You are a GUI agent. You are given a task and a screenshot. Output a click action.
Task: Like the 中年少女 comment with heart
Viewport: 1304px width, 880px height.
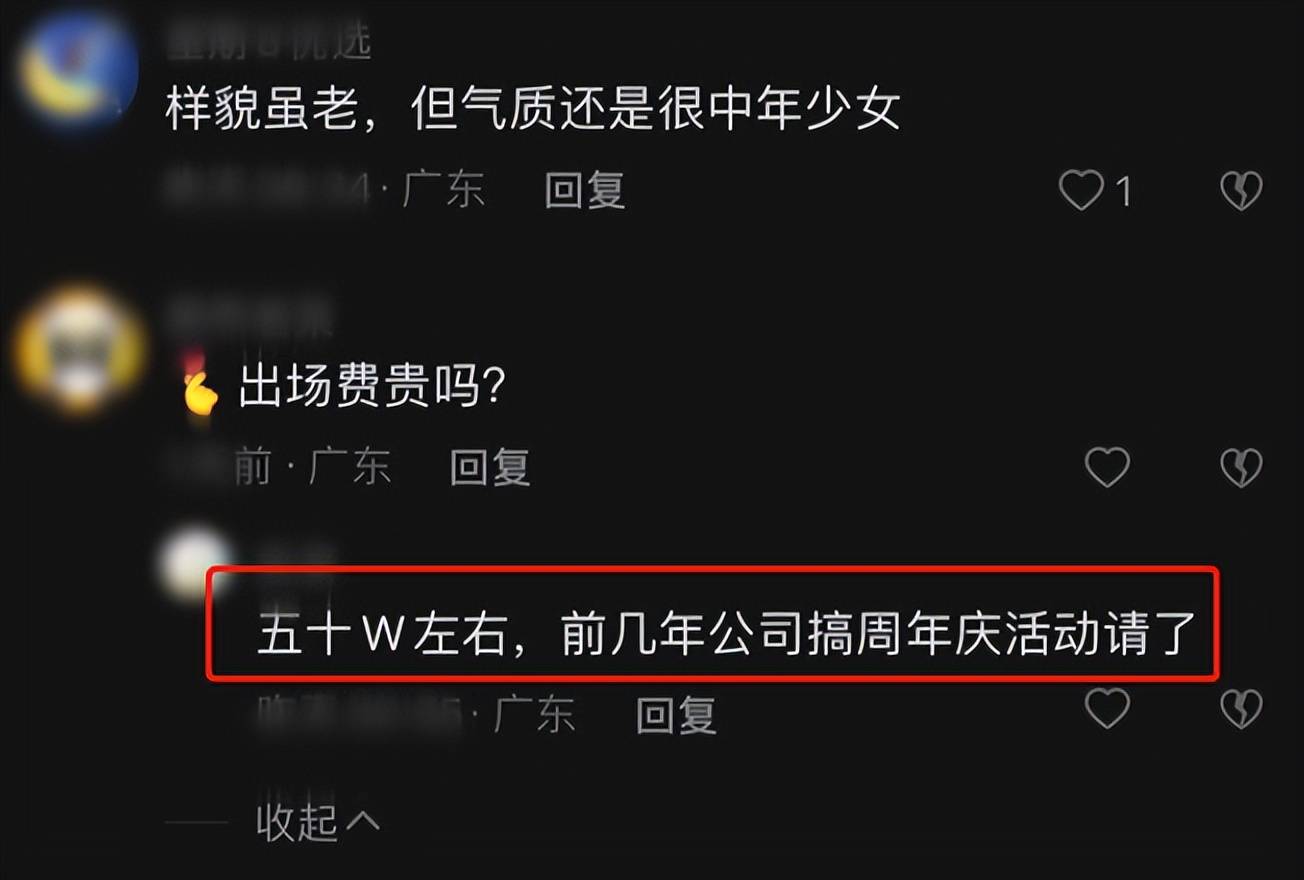click(1081, 190)
